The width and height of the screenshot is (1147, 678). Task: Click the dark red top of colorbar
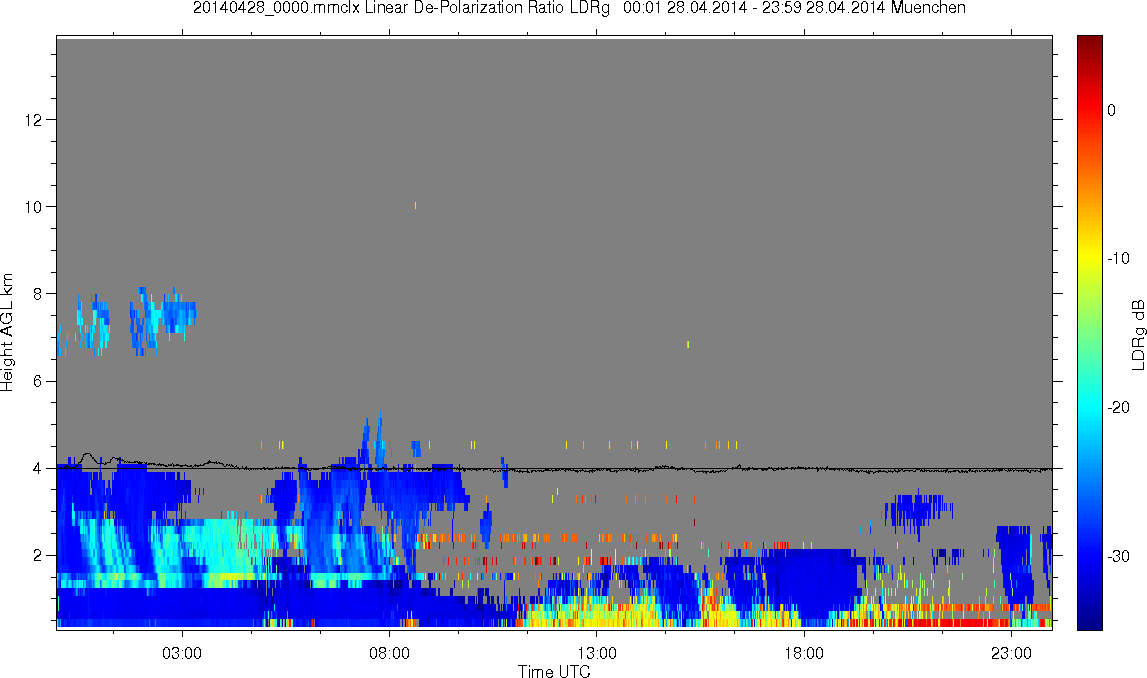pos(1089,42)
